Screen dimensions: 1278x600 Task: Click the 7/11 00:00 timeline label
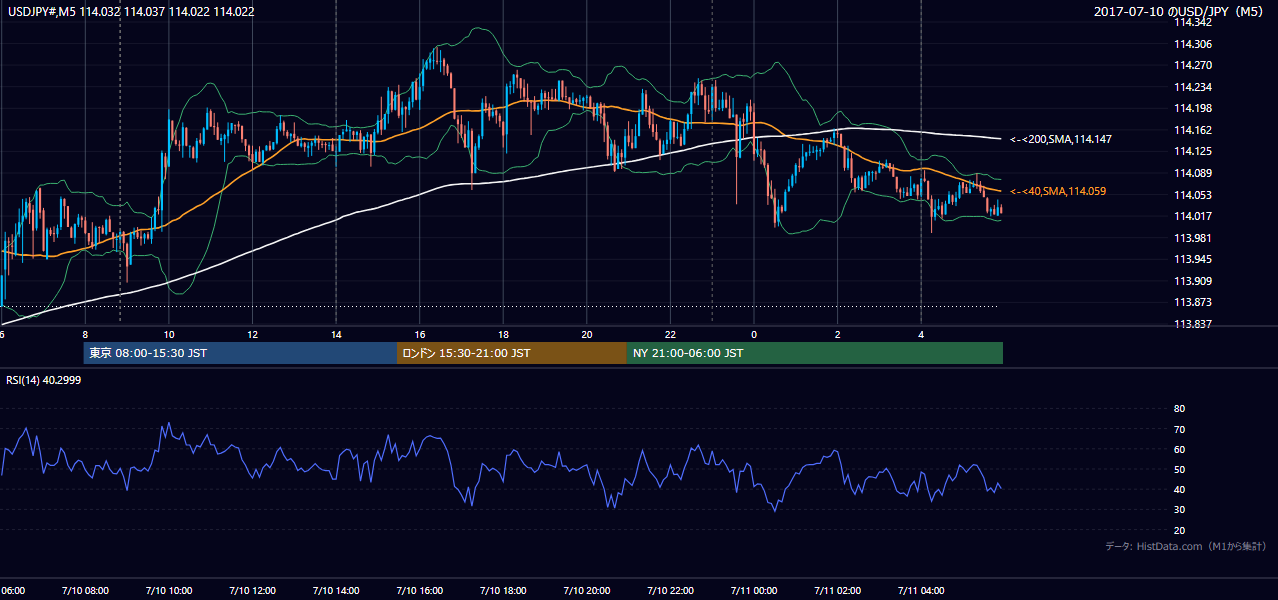coord(753,591)
